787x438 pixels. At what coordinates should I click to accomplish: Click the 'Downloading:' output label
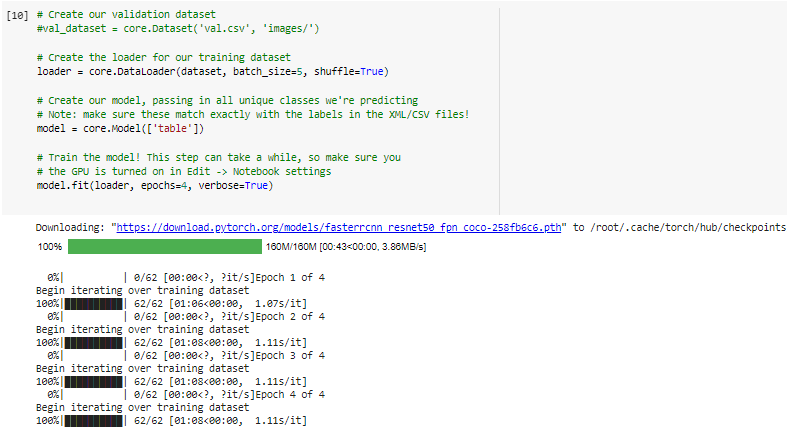click(70, 227)
